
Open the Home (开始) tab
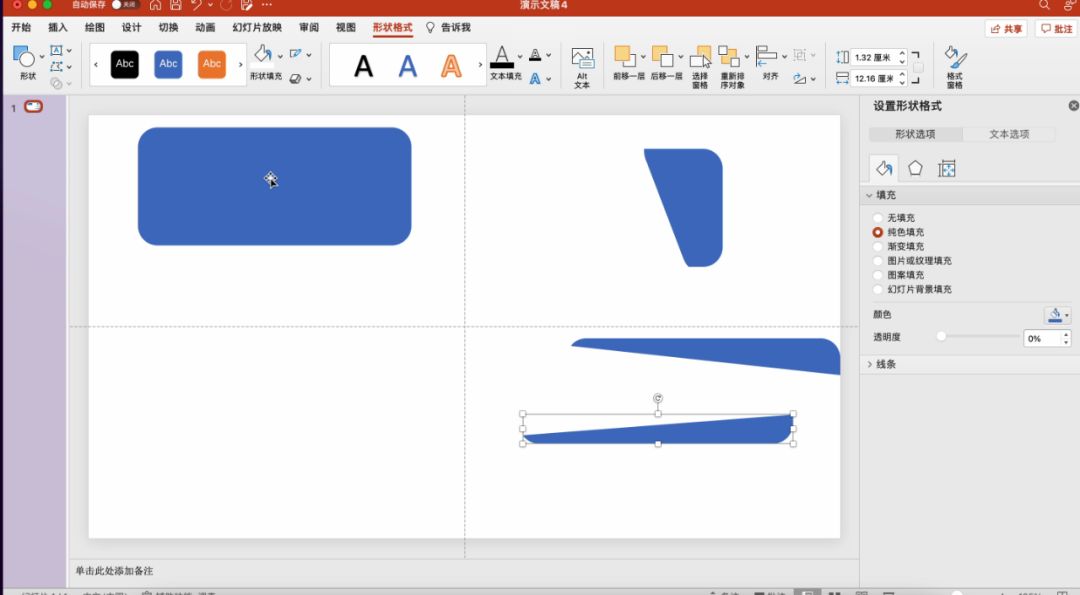pyautogui.click(x=21, y=28)
